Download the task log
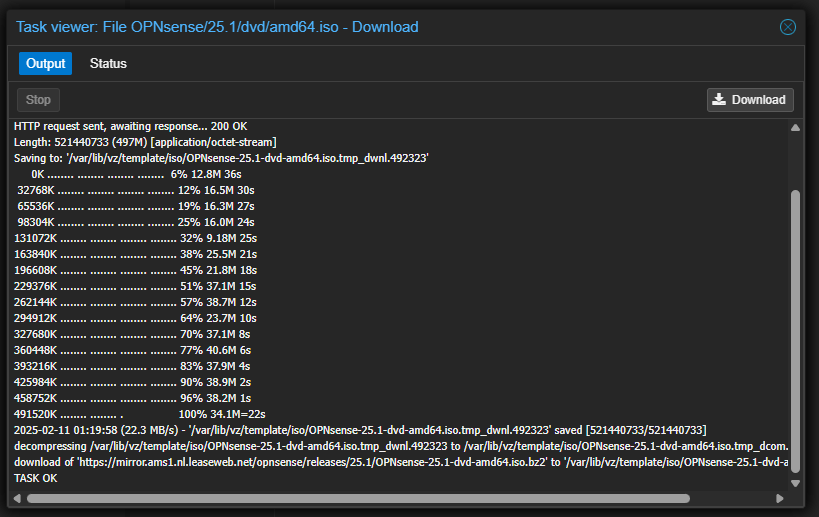 750,100
